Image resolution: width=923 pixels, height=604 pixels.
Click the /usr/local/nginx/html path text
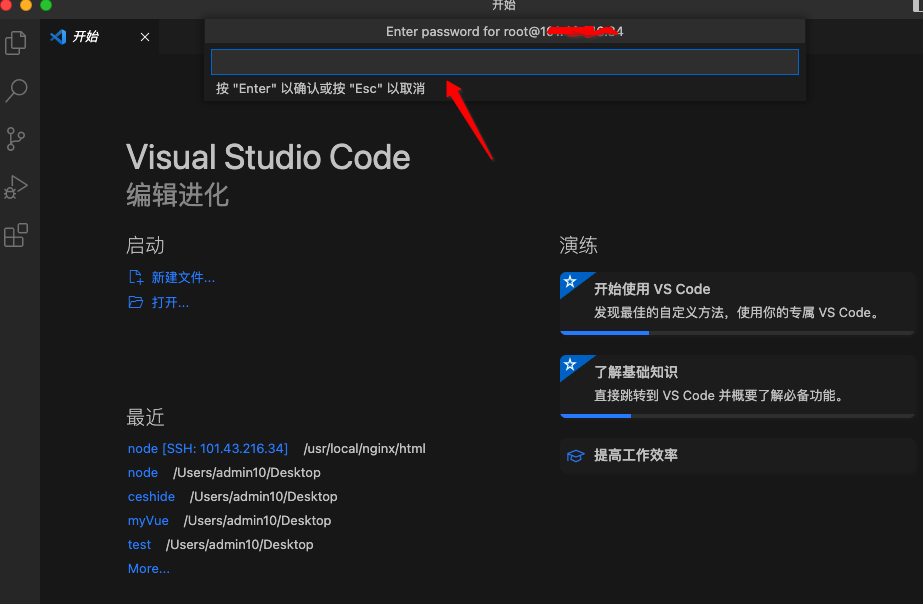(364, 449)
